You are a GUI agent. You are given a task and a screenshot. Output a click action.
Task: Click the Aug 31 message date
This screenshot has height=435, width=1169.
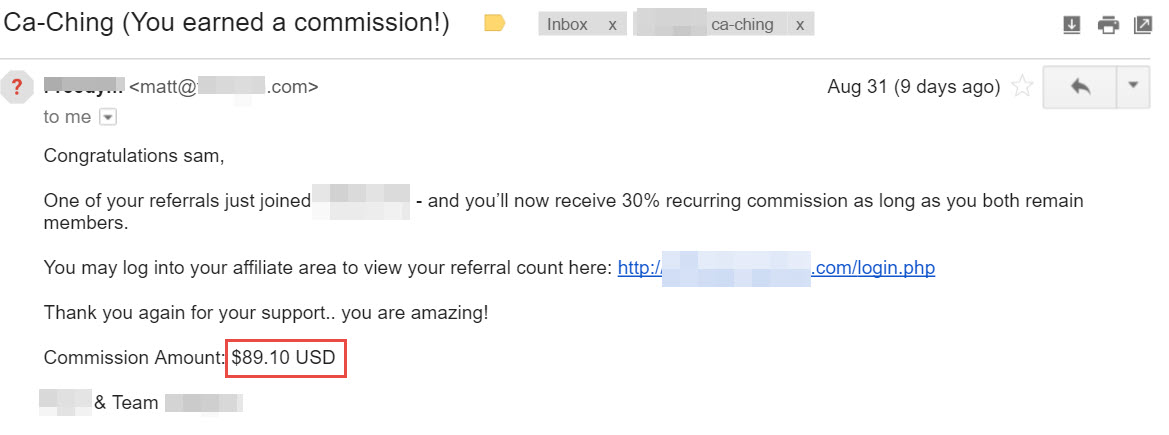click(913, 87)
